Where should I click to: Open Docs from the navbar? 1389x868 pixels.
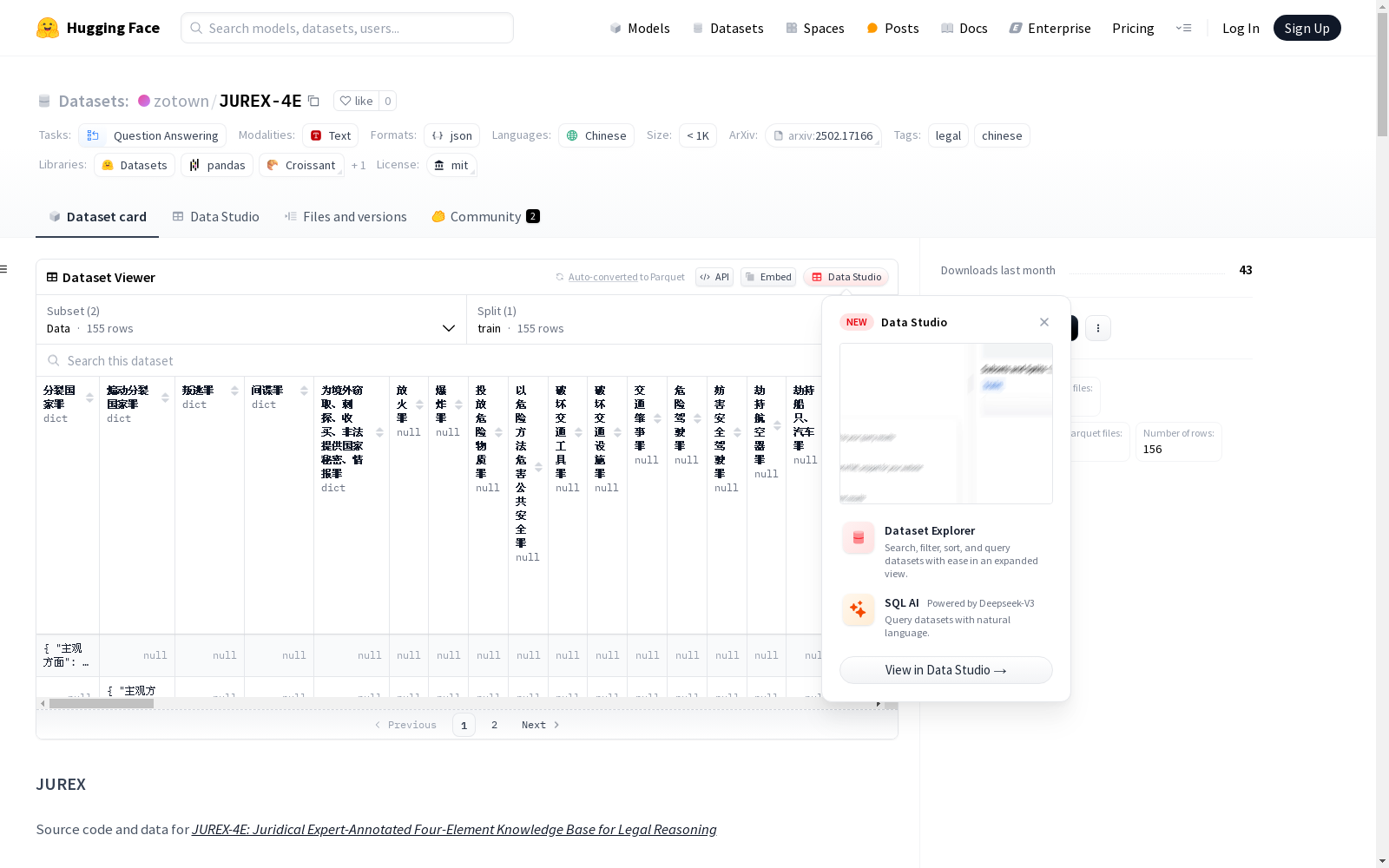(964, 28)
